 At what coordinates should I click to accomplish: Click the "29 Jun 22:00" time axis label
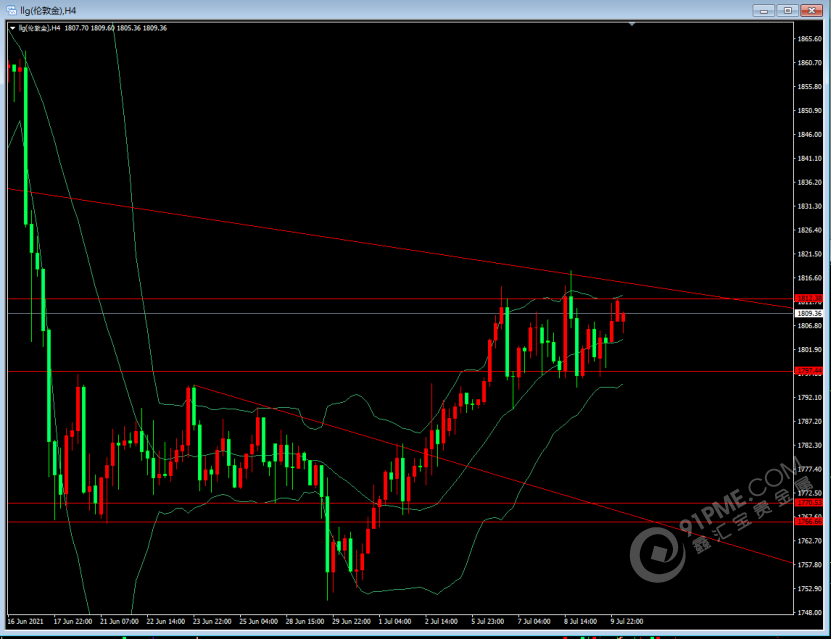(x=351, y=621)
